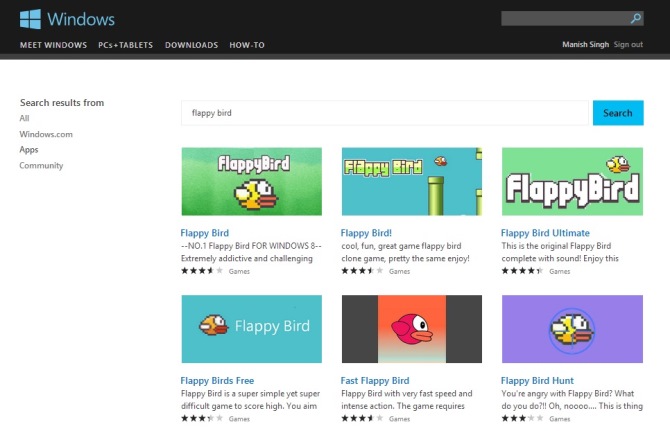The image size is (670, 431).
Task: Open the Flappy Bird Ultimate thumbnail
Action: coord(571,182)
